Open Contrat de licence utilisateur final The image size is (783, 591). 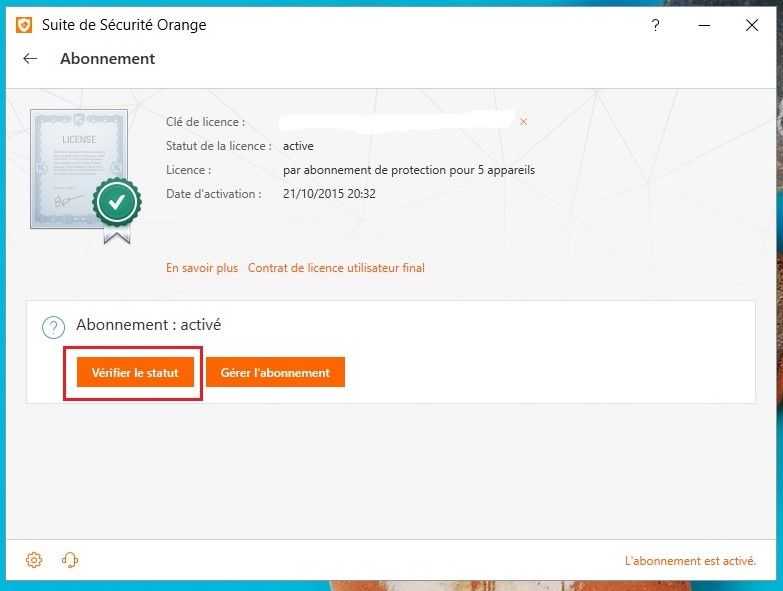point(336,268)
